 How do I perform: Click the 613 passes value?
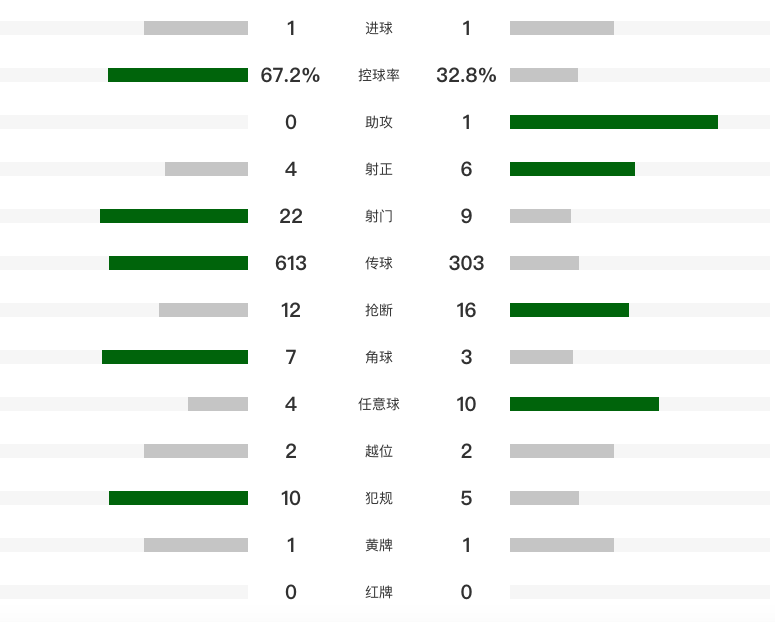tap(290, 263)
